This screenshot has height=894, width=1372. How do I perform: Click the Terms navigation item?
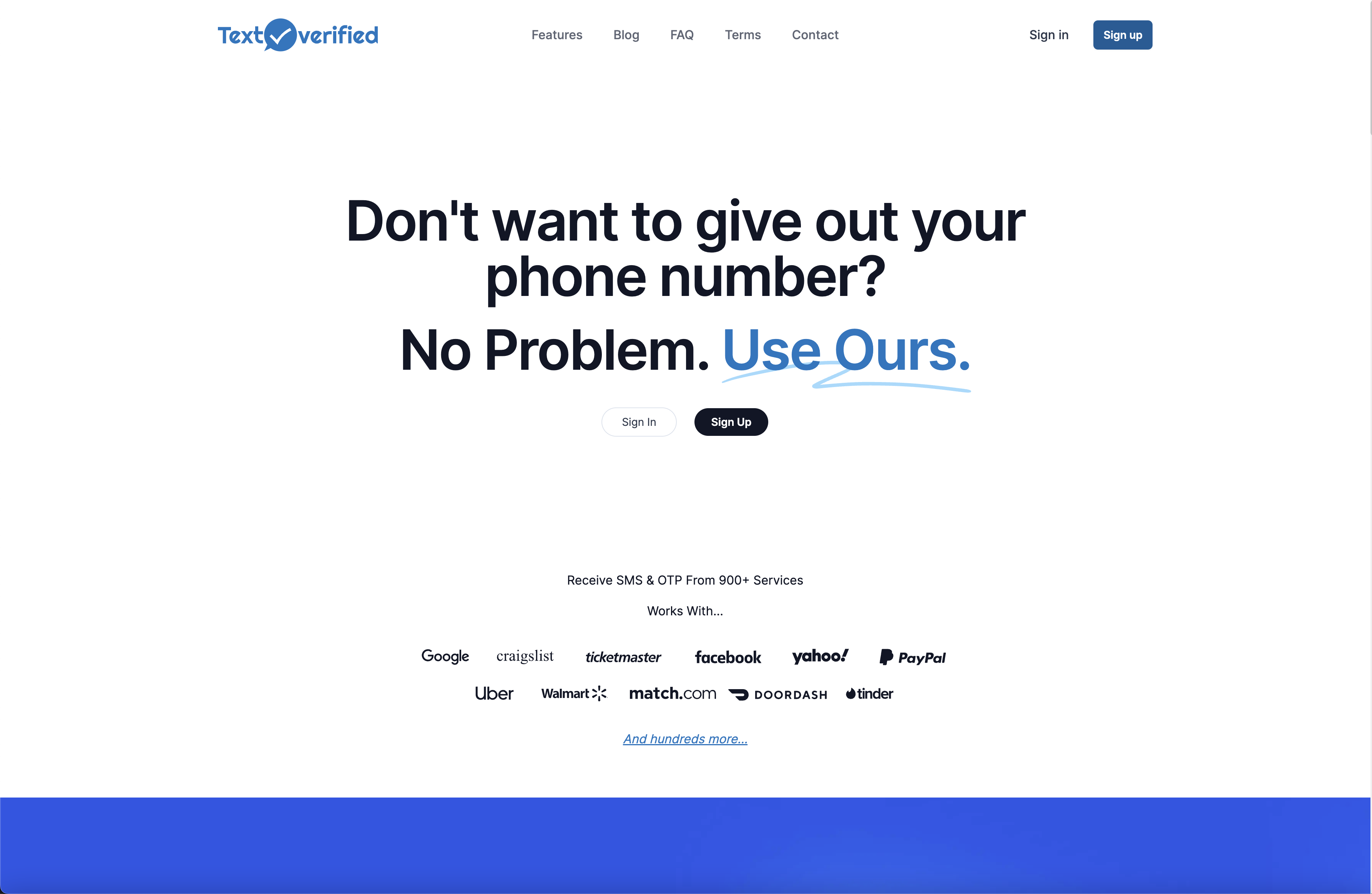pyautogui.click(x=742, y=34)
